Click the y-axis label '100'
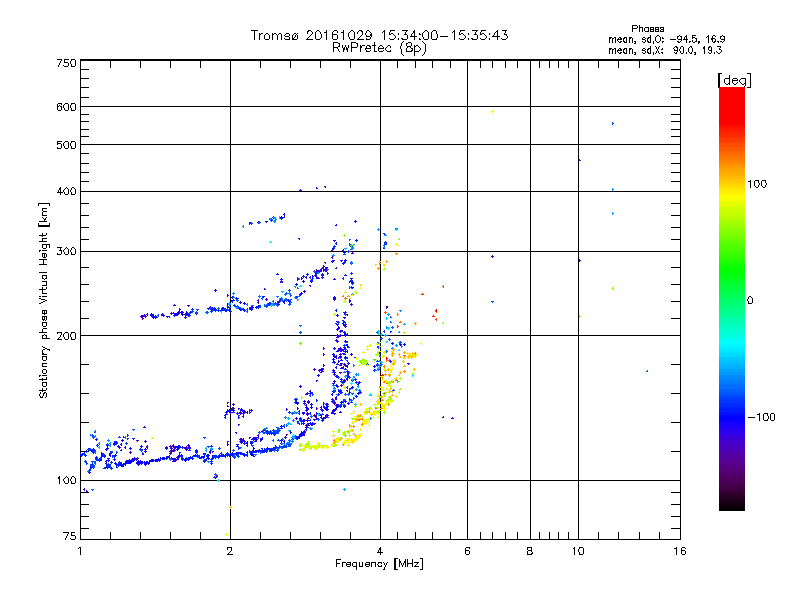 [x=66, y=480]
